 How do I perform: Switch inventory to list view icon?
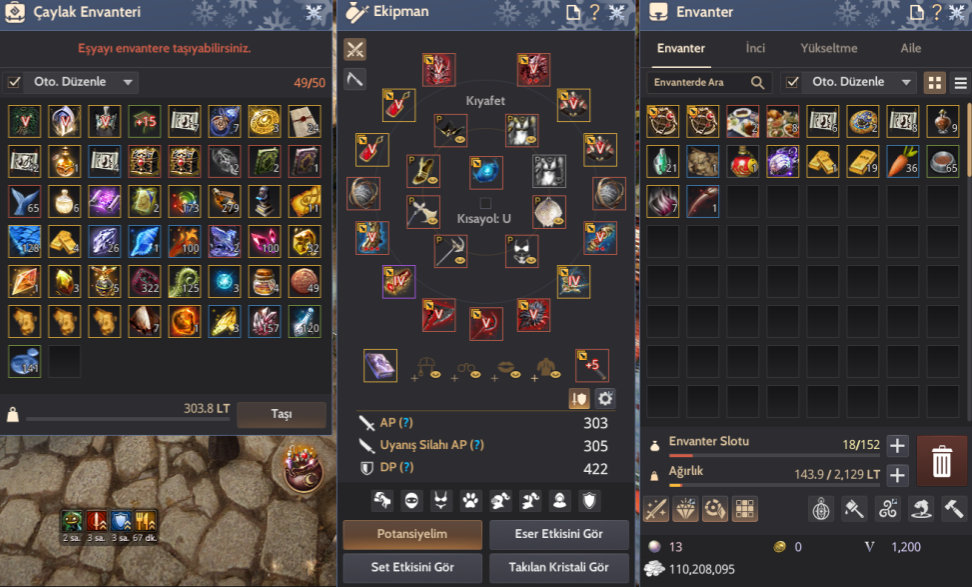pyautogui.click(x=960, y=82)
